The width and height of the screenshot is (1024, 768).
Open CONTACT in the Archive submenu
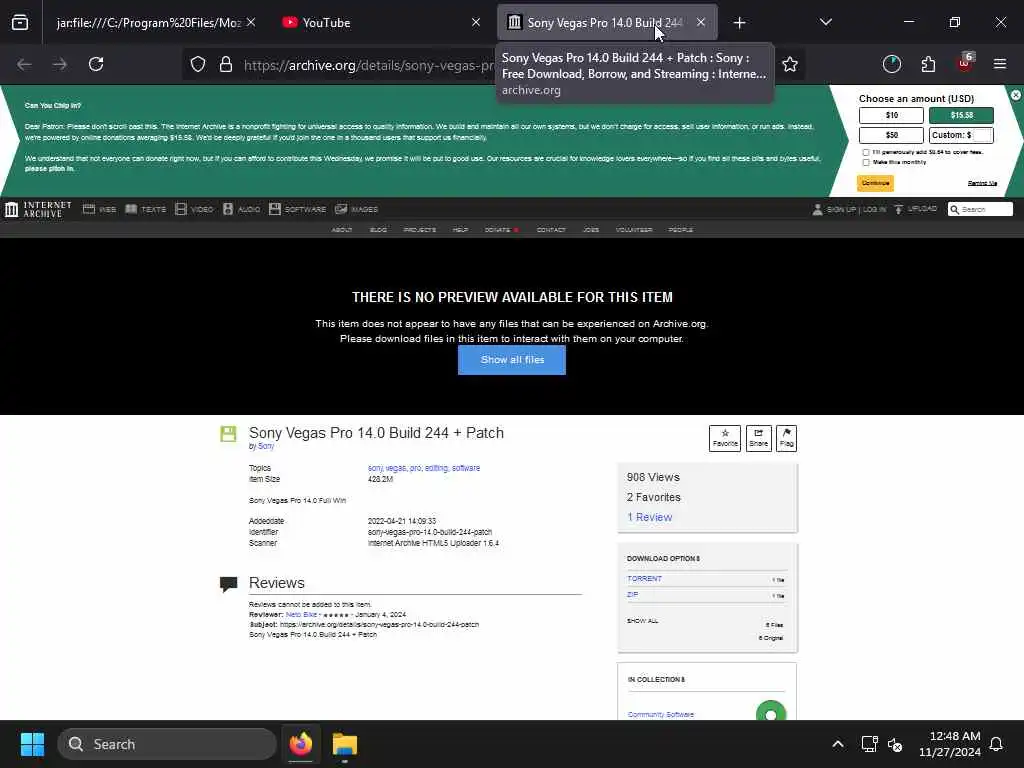551,230
